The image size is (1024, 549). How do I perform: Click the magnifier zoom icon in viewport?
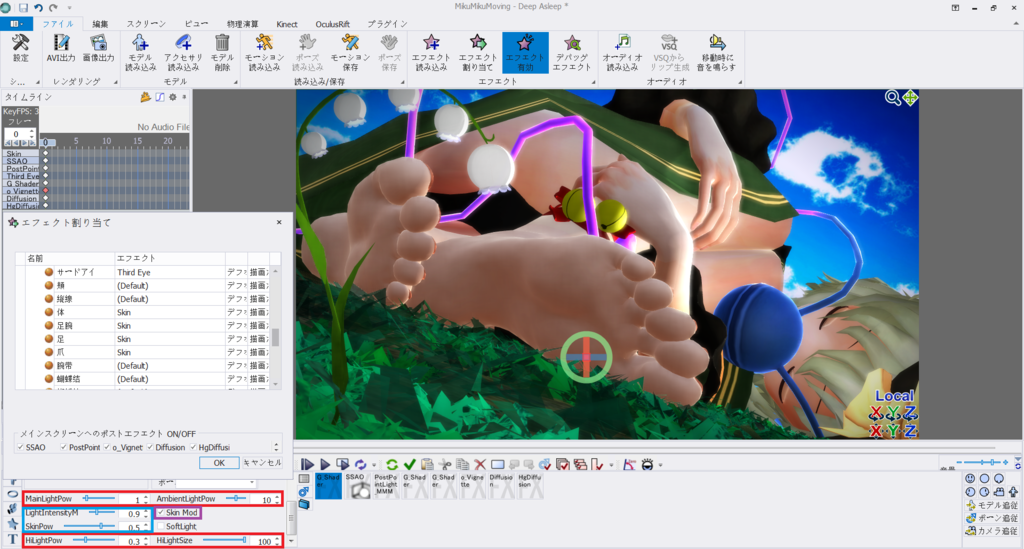coord(892,97)
